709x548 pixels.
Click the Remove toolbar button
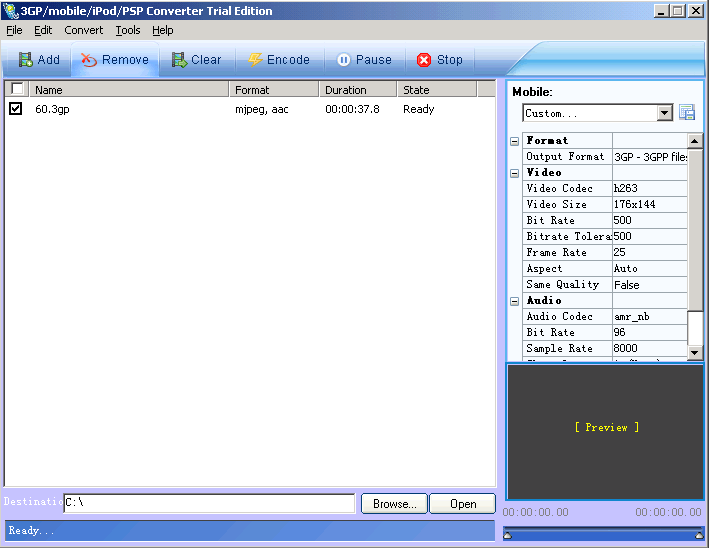point(115,60)
